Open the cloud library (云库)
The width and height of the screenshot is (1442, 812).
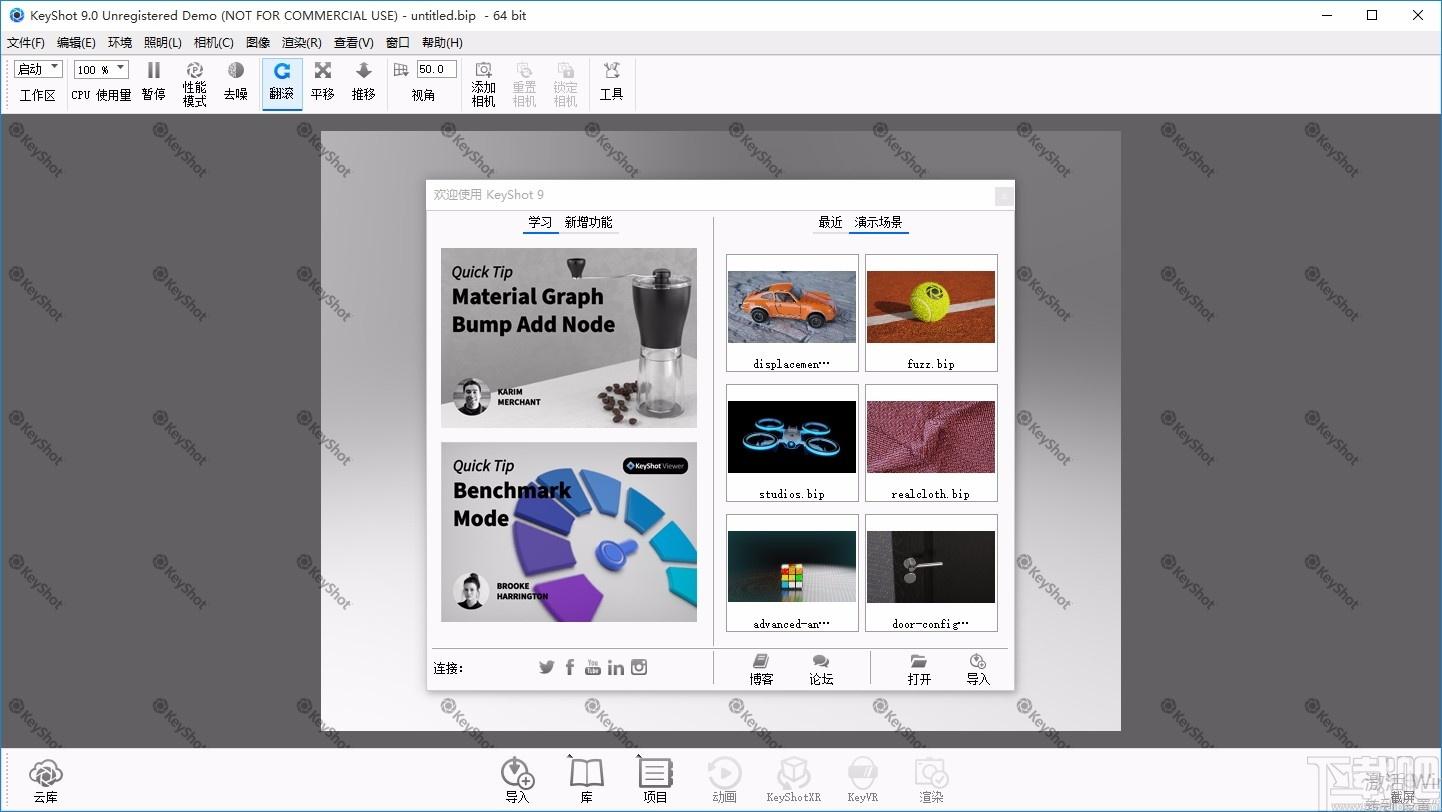(x=46, y=781)
